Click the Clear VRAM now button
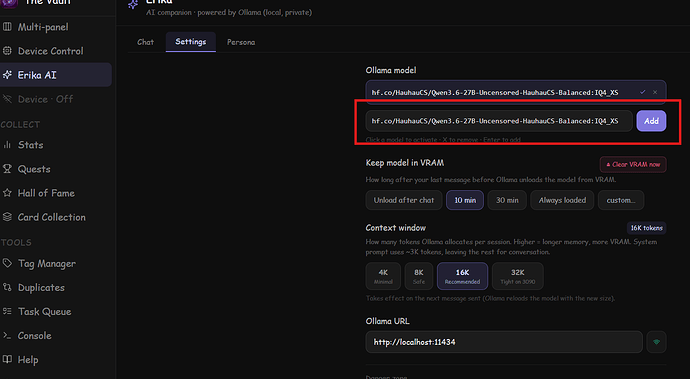This screenshot has height=379, width=690. pos(633,165)
